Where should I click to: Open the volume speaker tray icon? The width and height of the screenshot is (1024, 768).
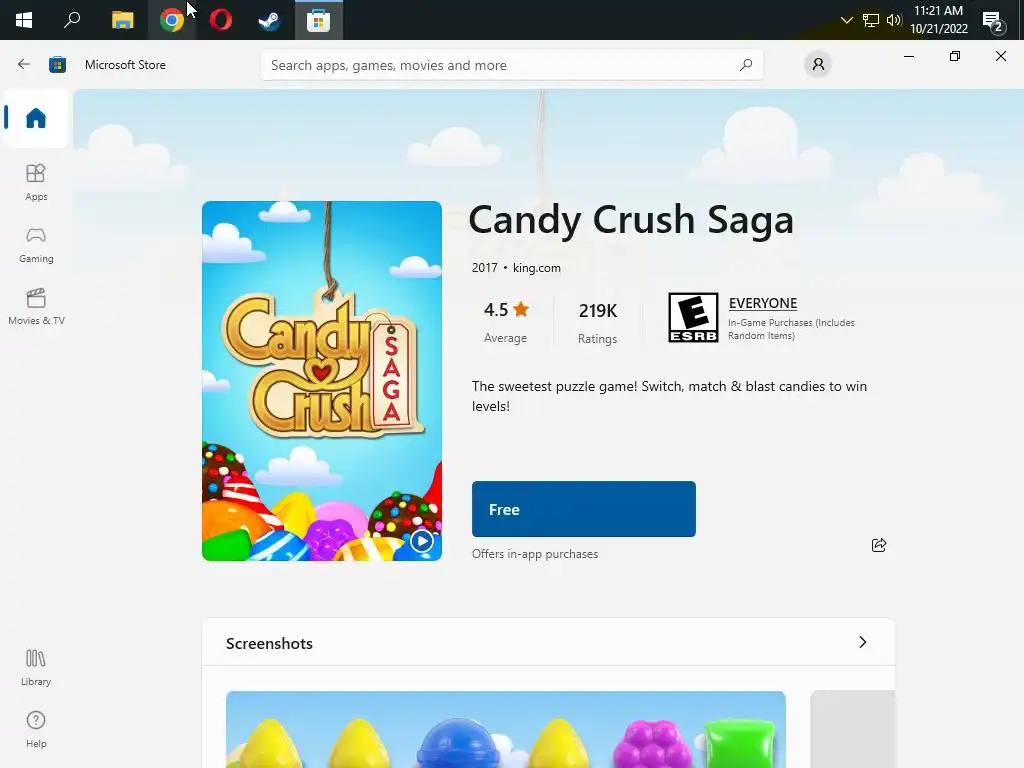(x=894, y=20)
